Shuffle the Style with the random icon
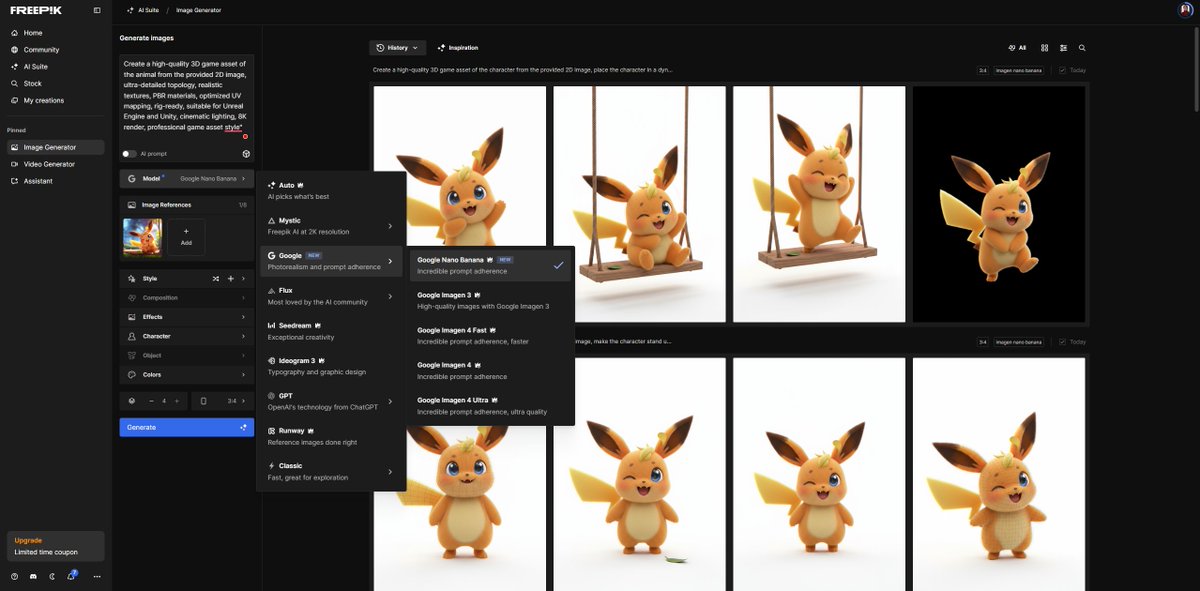Viewport: 1200px width, 591px height. point(216,278)
